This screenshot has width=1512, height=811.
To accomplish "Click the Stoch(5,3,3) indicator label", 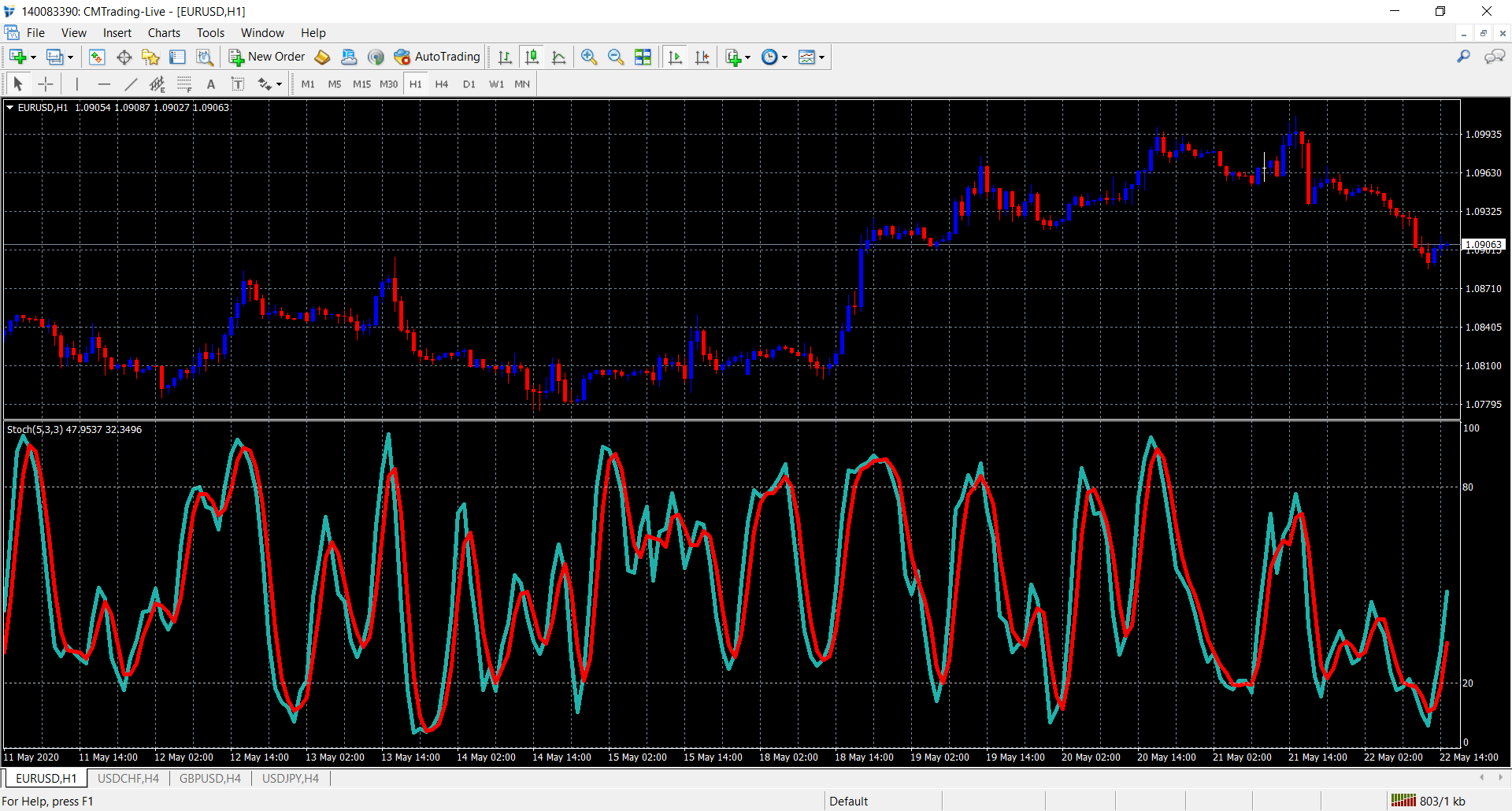I will [x=35, y=429].
